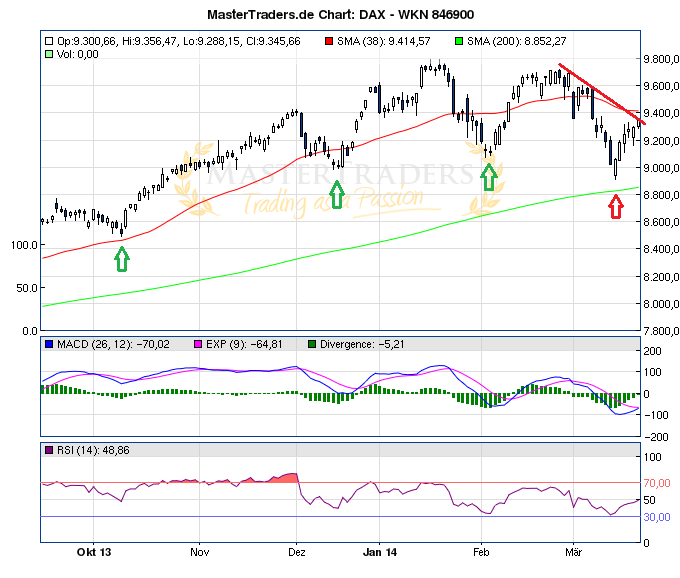This screenshot has width=680, height=578.
Task: Click the '9.800,0' price axis label
Action: (661, 59)
